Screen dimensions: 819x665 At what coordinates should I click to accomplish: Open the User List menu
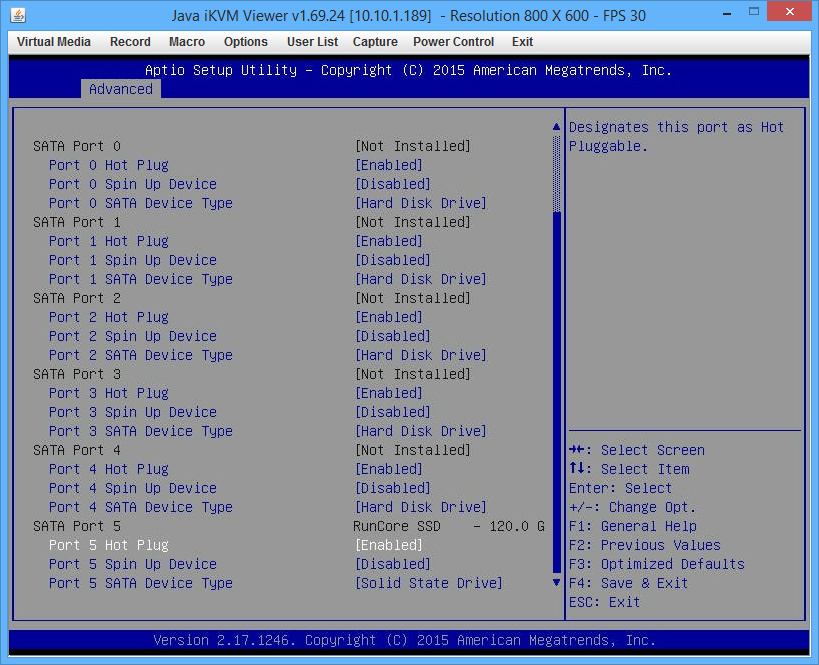click(x=312, y=42)
